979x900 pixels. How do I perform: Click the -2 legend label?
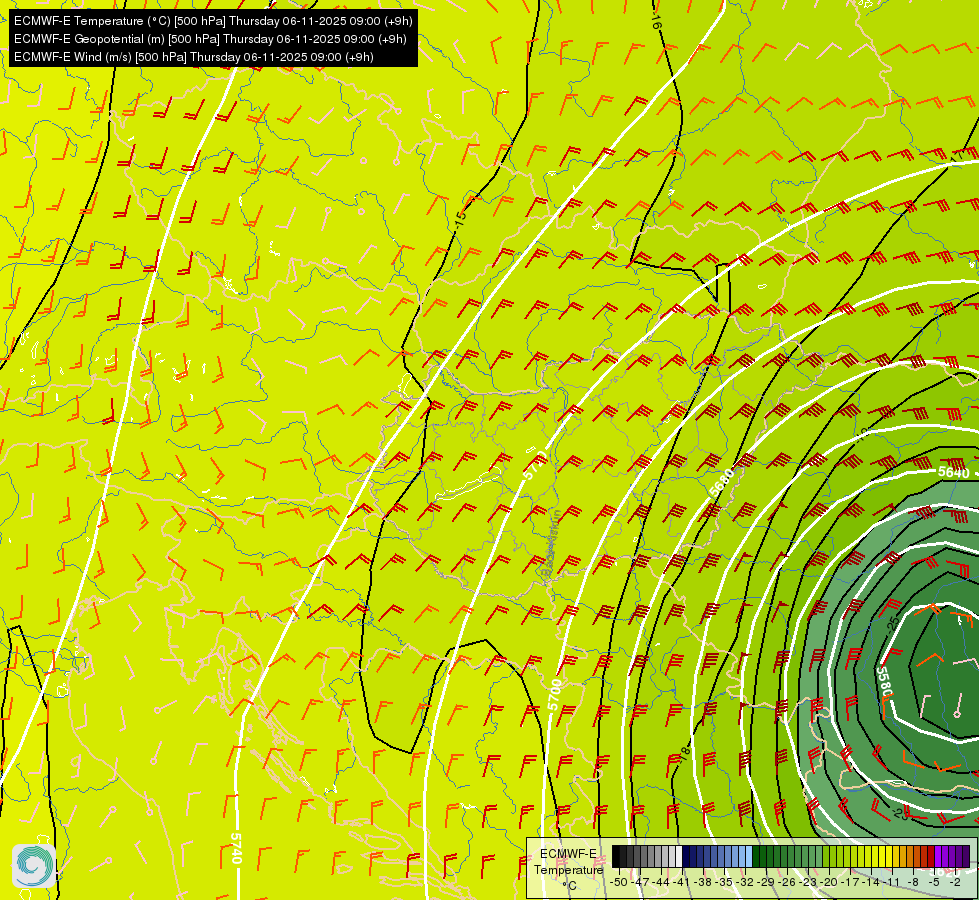[x=956, y=882]
